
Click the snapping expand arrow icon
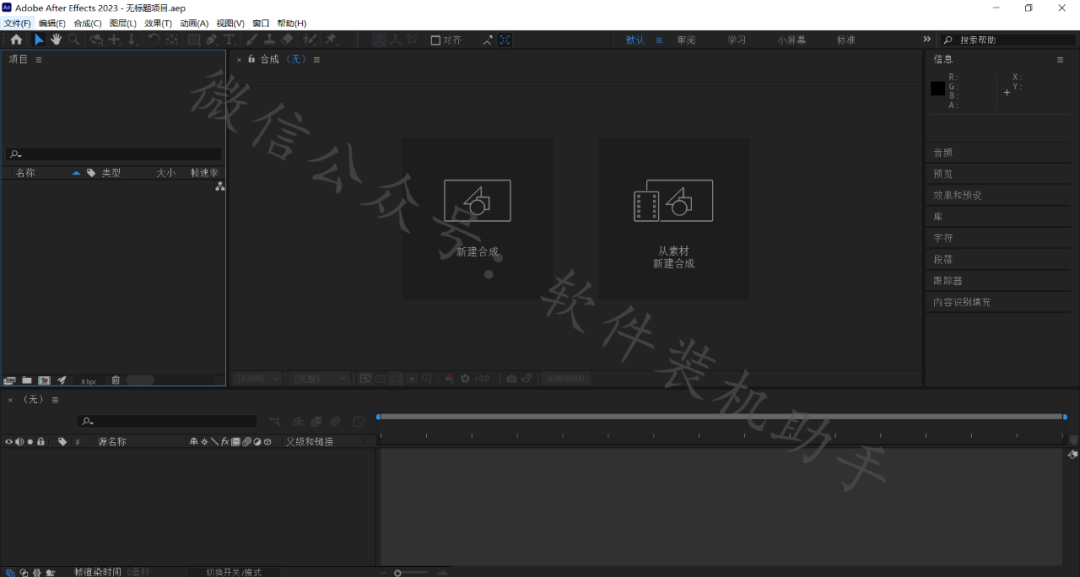[x=488, y=40]
